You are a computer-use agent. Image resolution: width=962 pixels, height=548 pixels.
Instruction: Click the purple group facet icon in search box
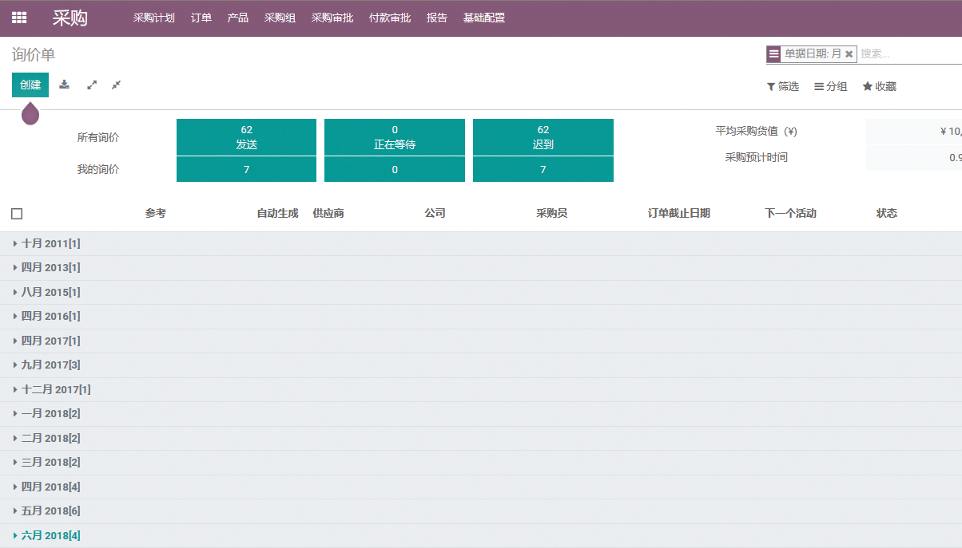[774, 54]
